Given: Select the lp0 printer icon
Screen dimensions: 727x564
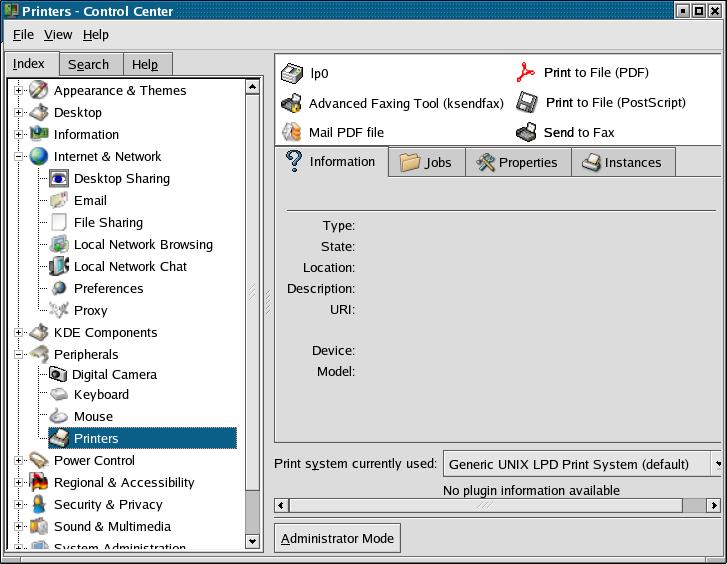Looking at the screenshot, I should [292, 73].
